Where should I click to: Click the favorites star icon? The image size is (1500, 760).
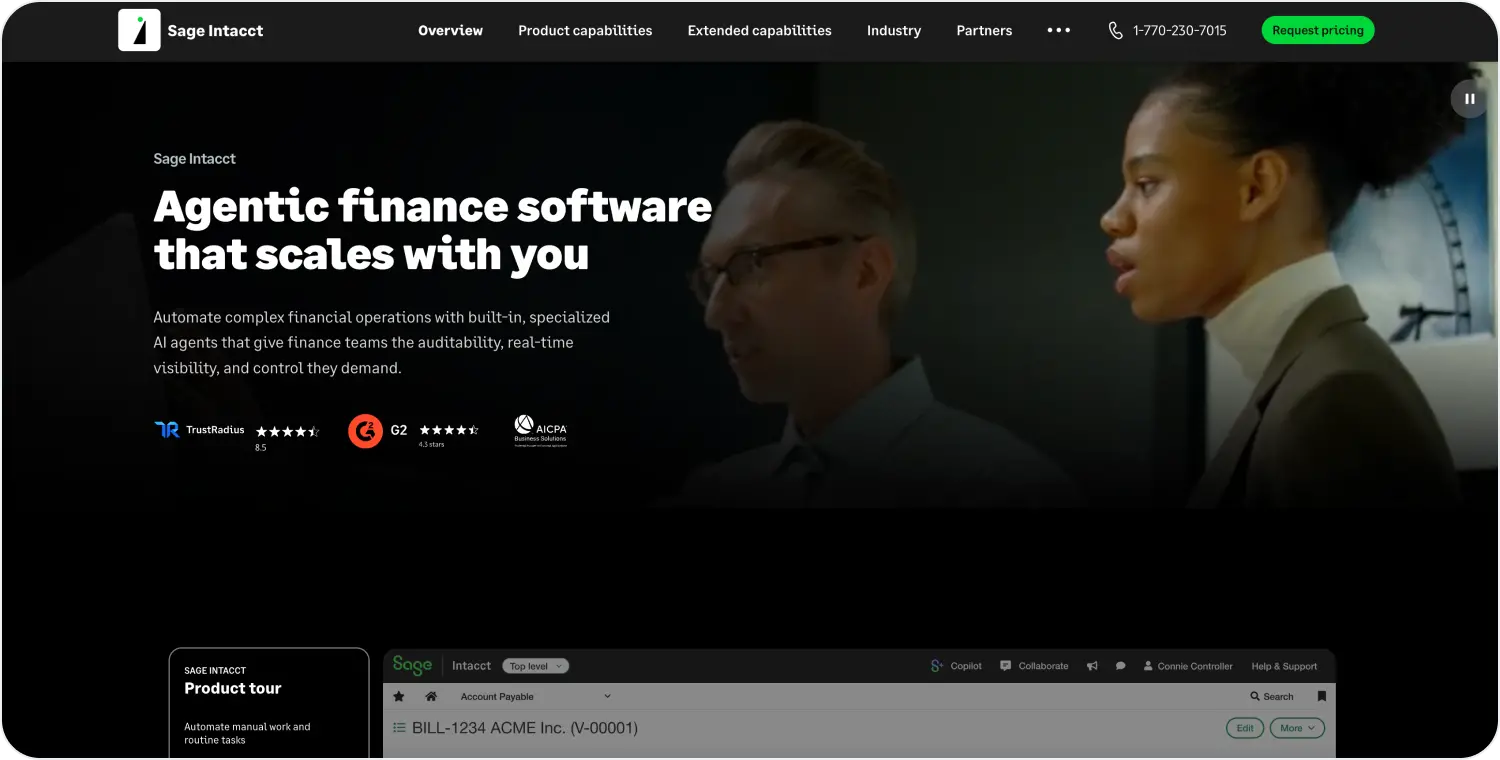tap(399, 696)
